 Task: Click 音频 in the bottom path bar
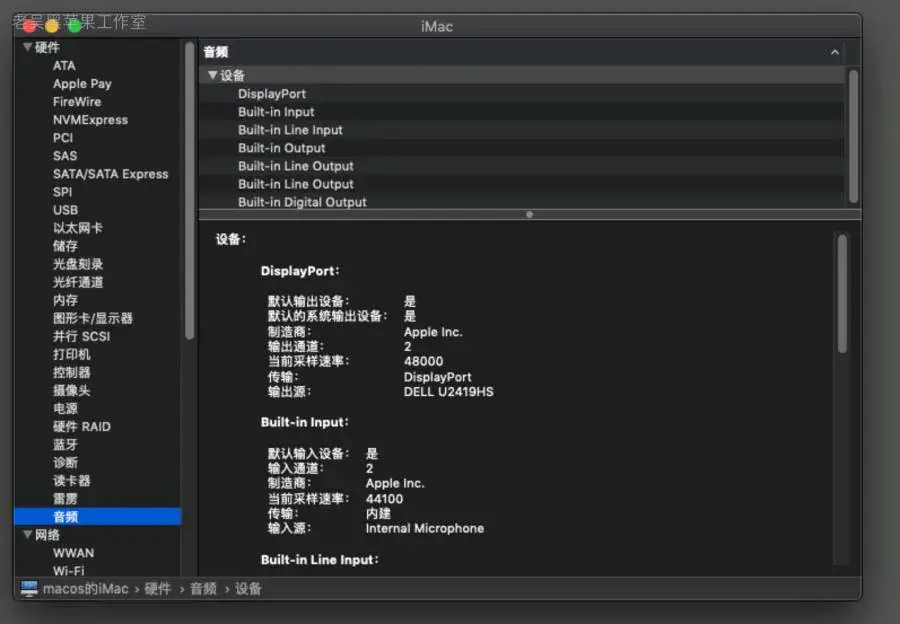click(x=203, y=588)
